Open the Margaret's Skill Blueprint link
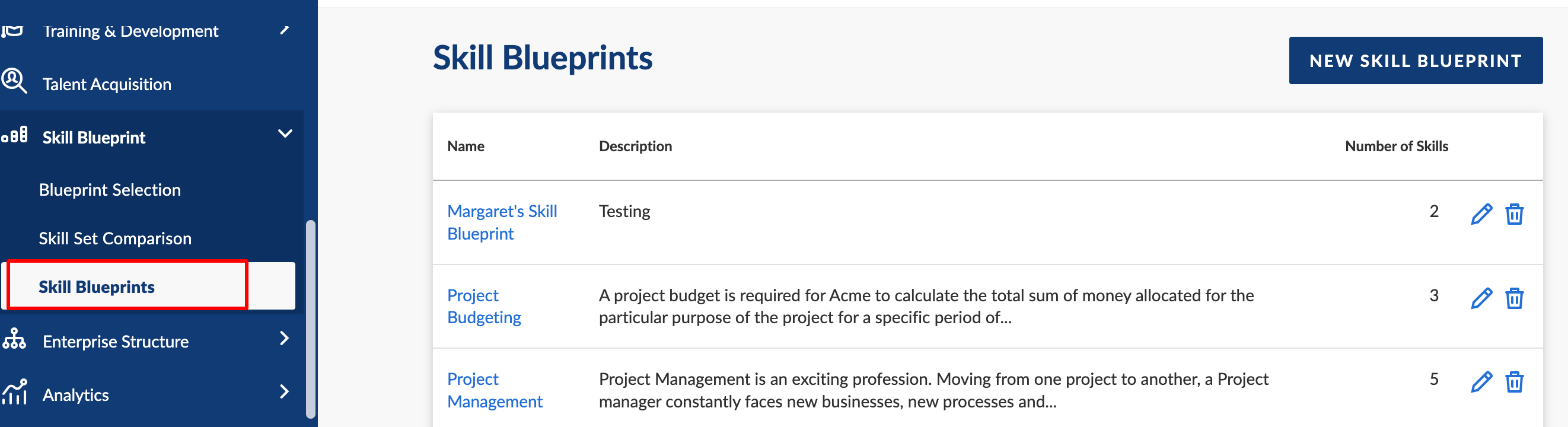 click(x=502, y=222)
